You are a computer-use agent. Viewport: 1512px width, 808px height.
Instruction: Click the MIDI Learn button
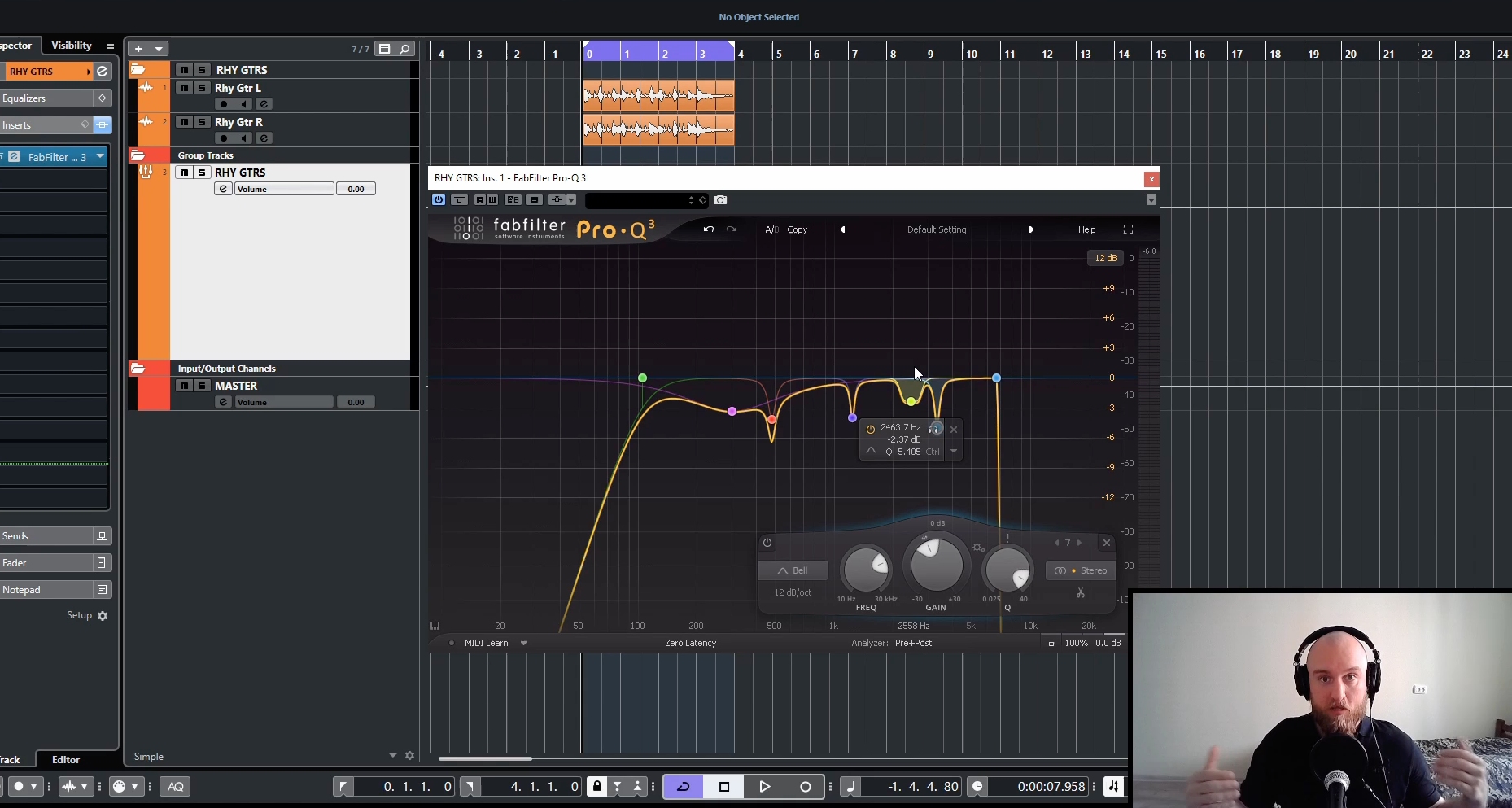(x=486, y=643)
